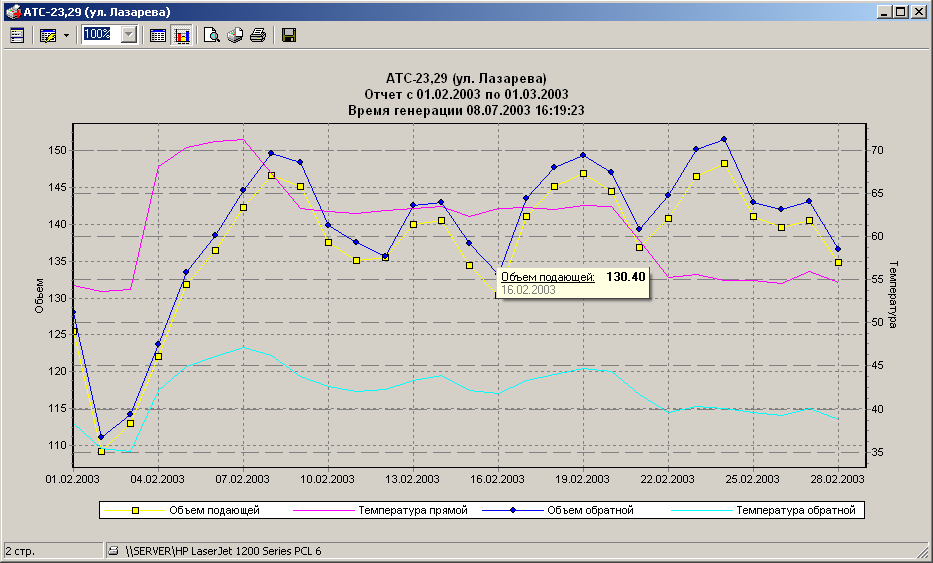The image size is (933, 563).
Task: Click the right axis value 35
Action: point(878,452)
